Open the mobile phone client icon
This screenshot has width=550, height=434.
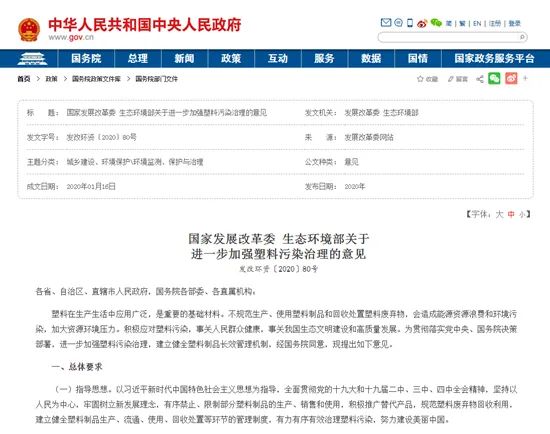tap(410, 23)
